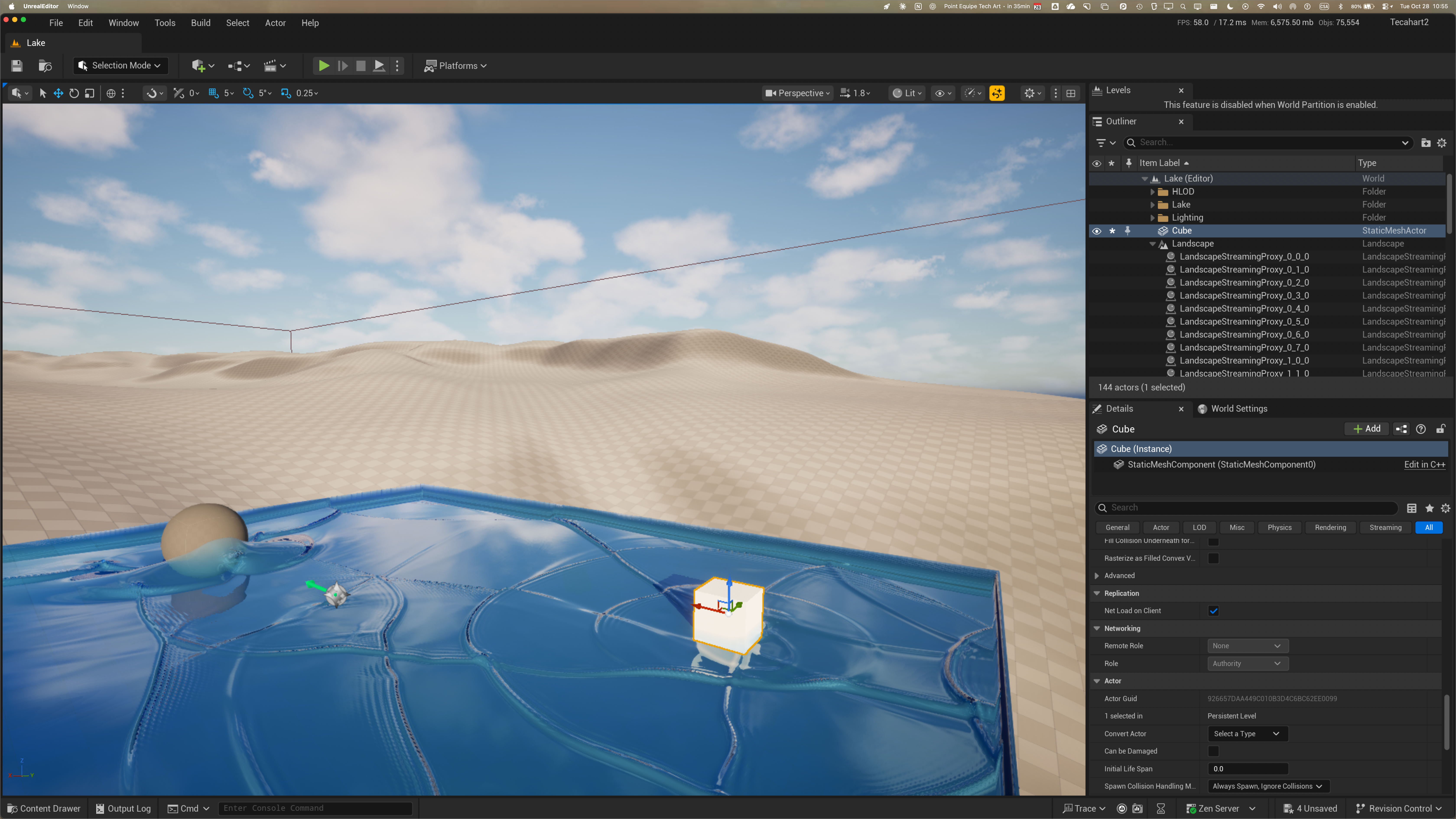The image size is (1456, 819).
Task: Filter Details by the Streaming category
Action: [1385, 527]
